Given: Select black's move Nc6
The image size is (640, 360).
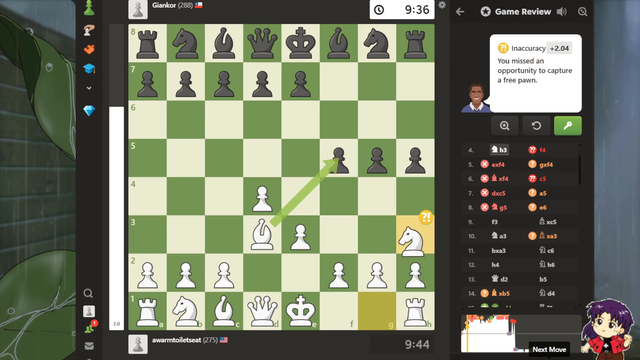Looking at the screenshot, I should point(547,251).
